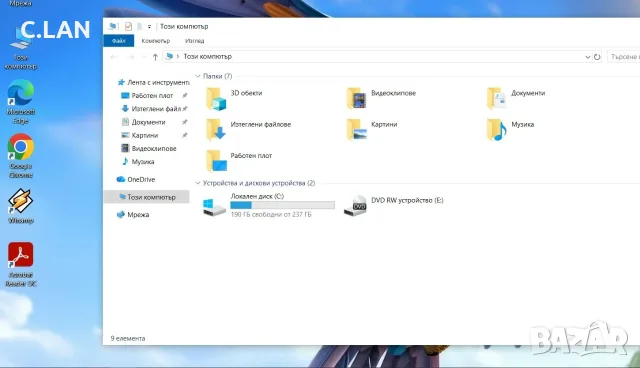Open Музика in the navigation pane
Image resolution: width=640 pixels, height=368 pixels.
tap(142, 162)
